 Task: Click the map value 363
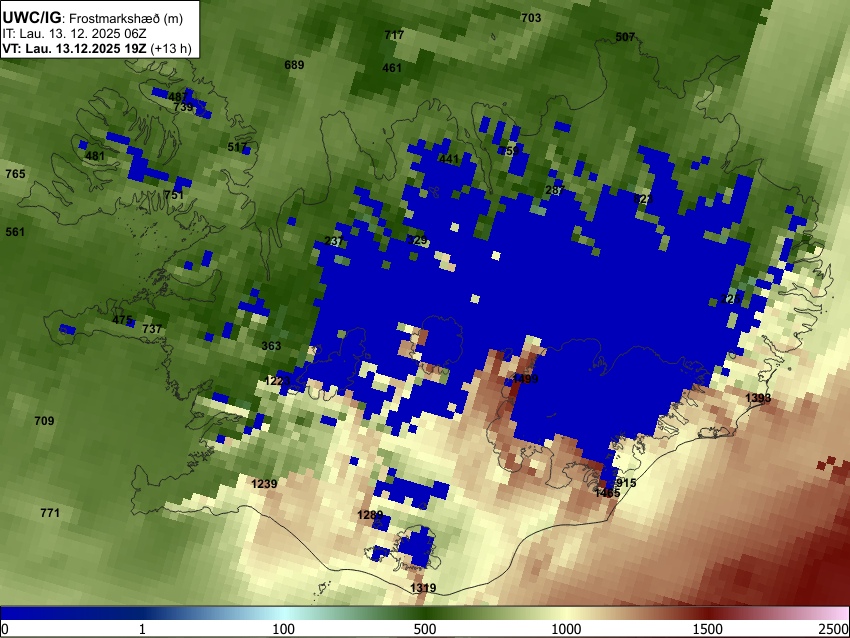click(271, 346)
